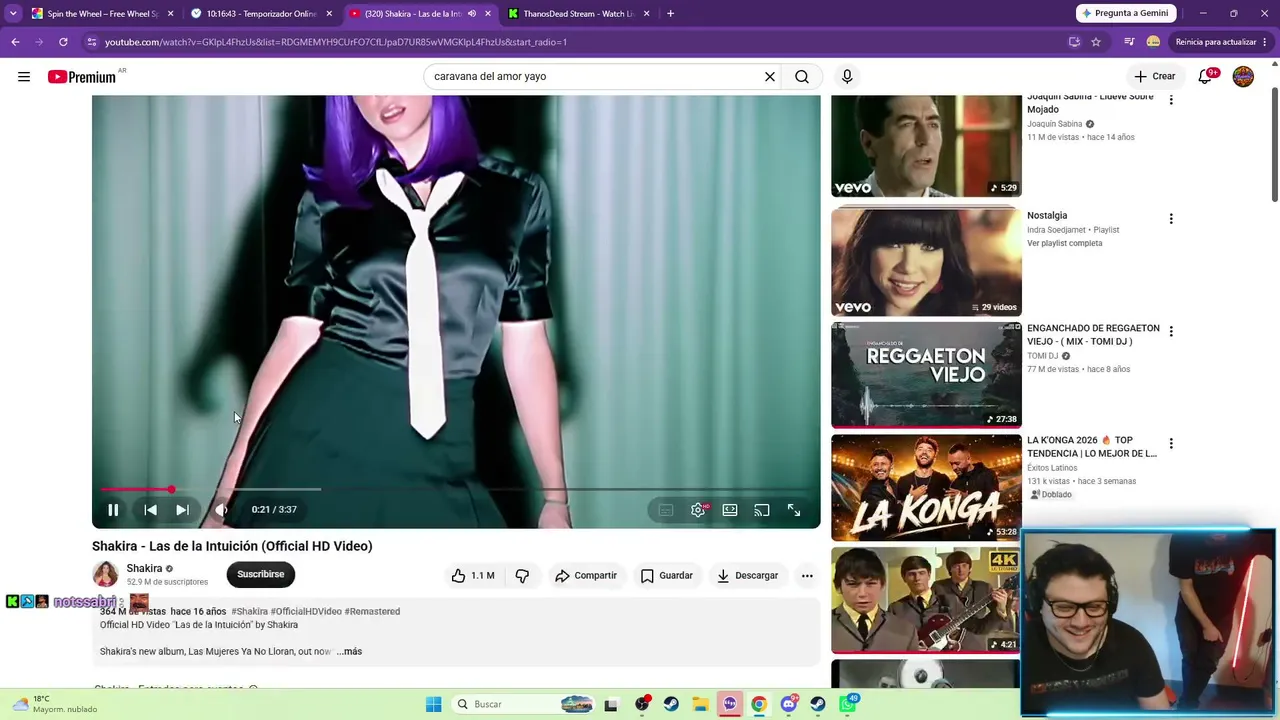Click the taskbar Buscar search box

[523, 704]
